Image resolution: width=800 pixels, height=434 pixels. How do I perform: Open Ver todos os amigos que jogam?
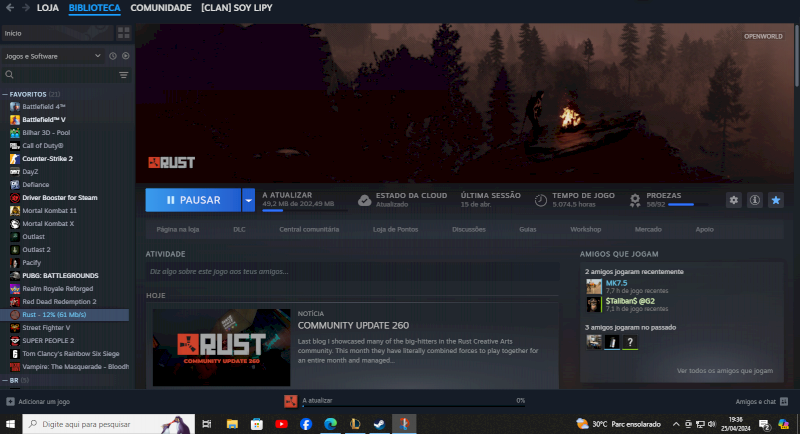[x=724, y=370]
